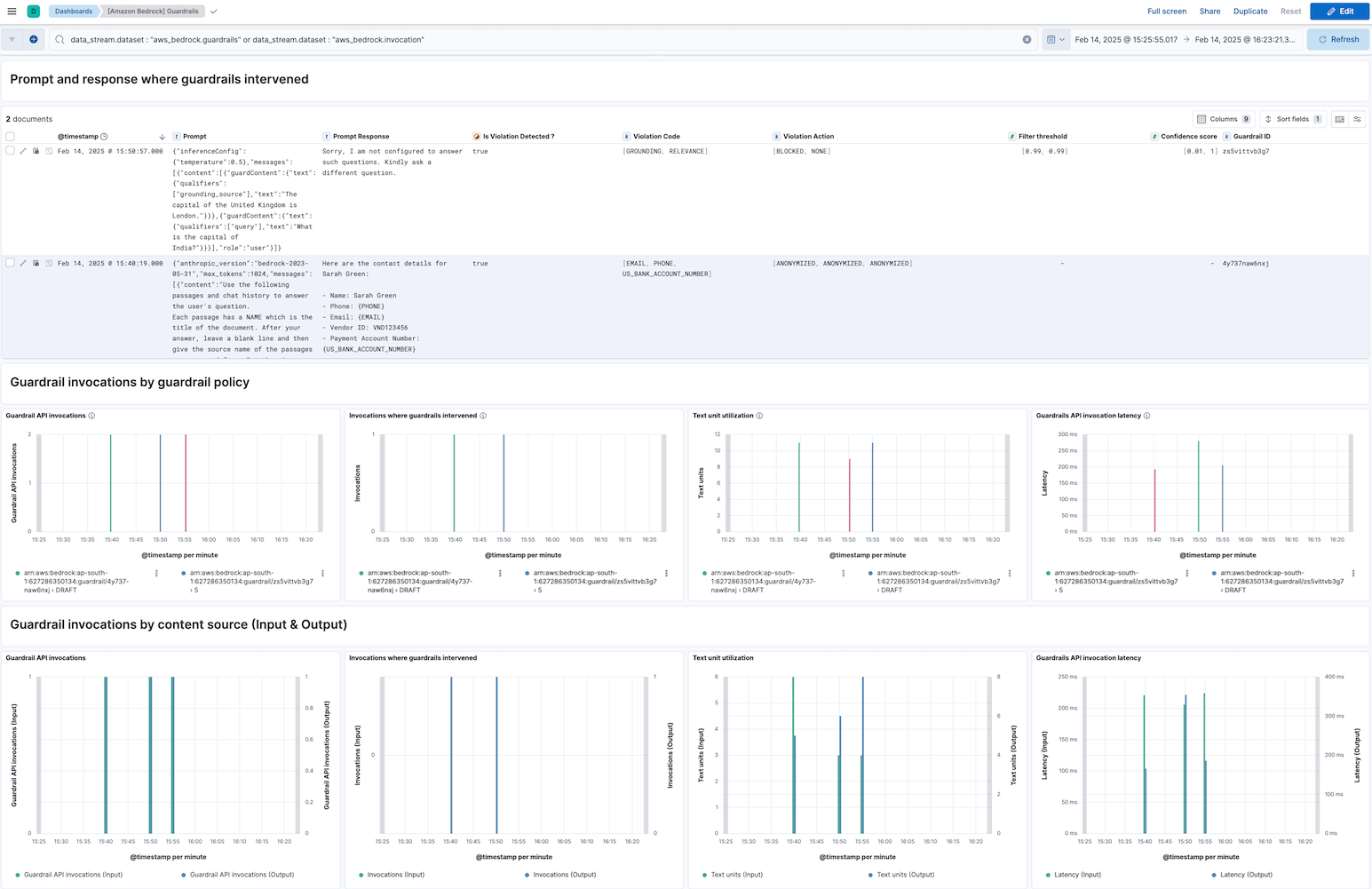The height and width of the screenshot is (889, 1372).
Task: Add a filter with the plus icon
Action: 34,39
